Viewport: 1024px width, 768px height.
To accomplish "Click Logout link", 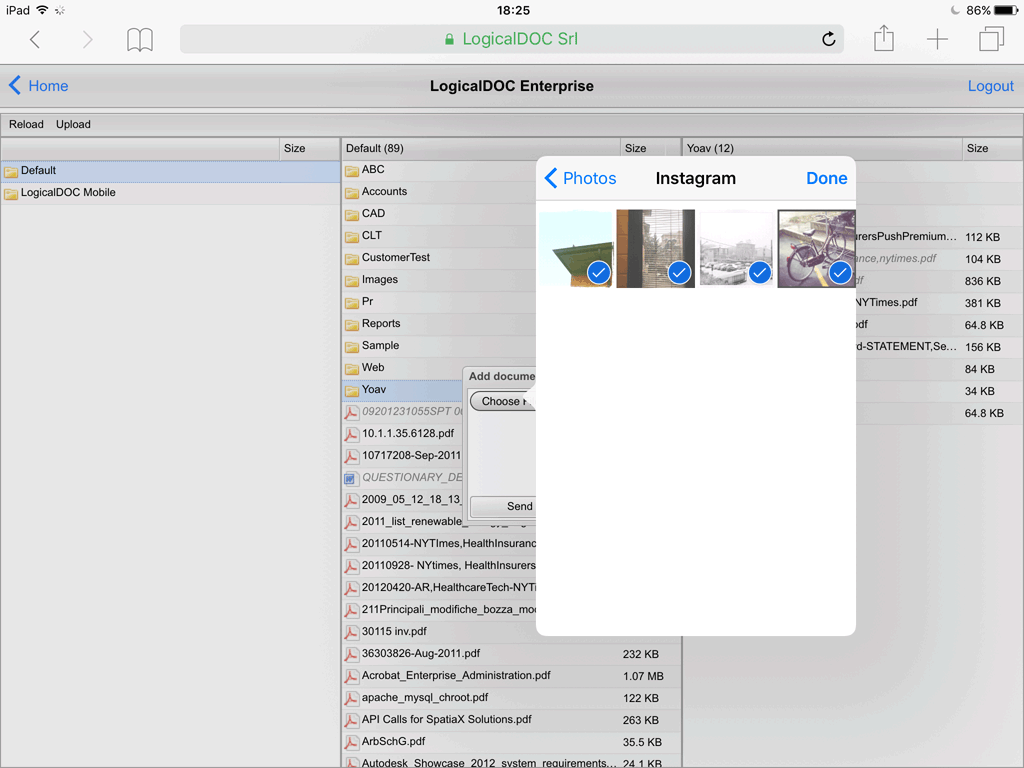I will pos(990,86).
